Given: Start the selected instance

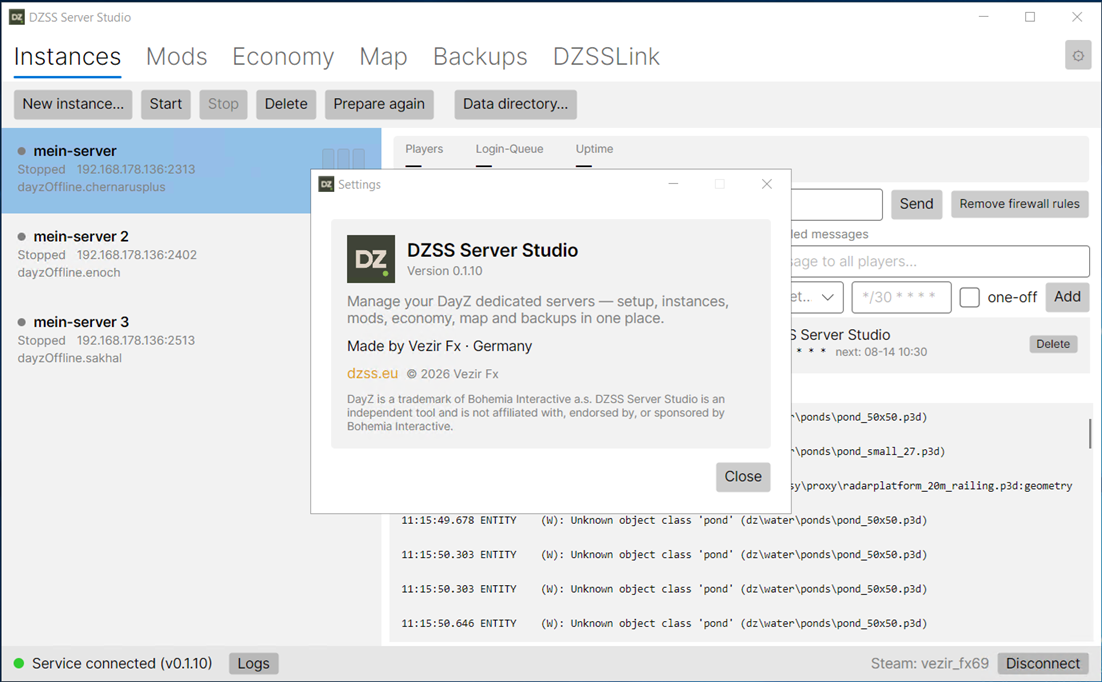Looking at the screenshot, I should [x=166, y=104].
